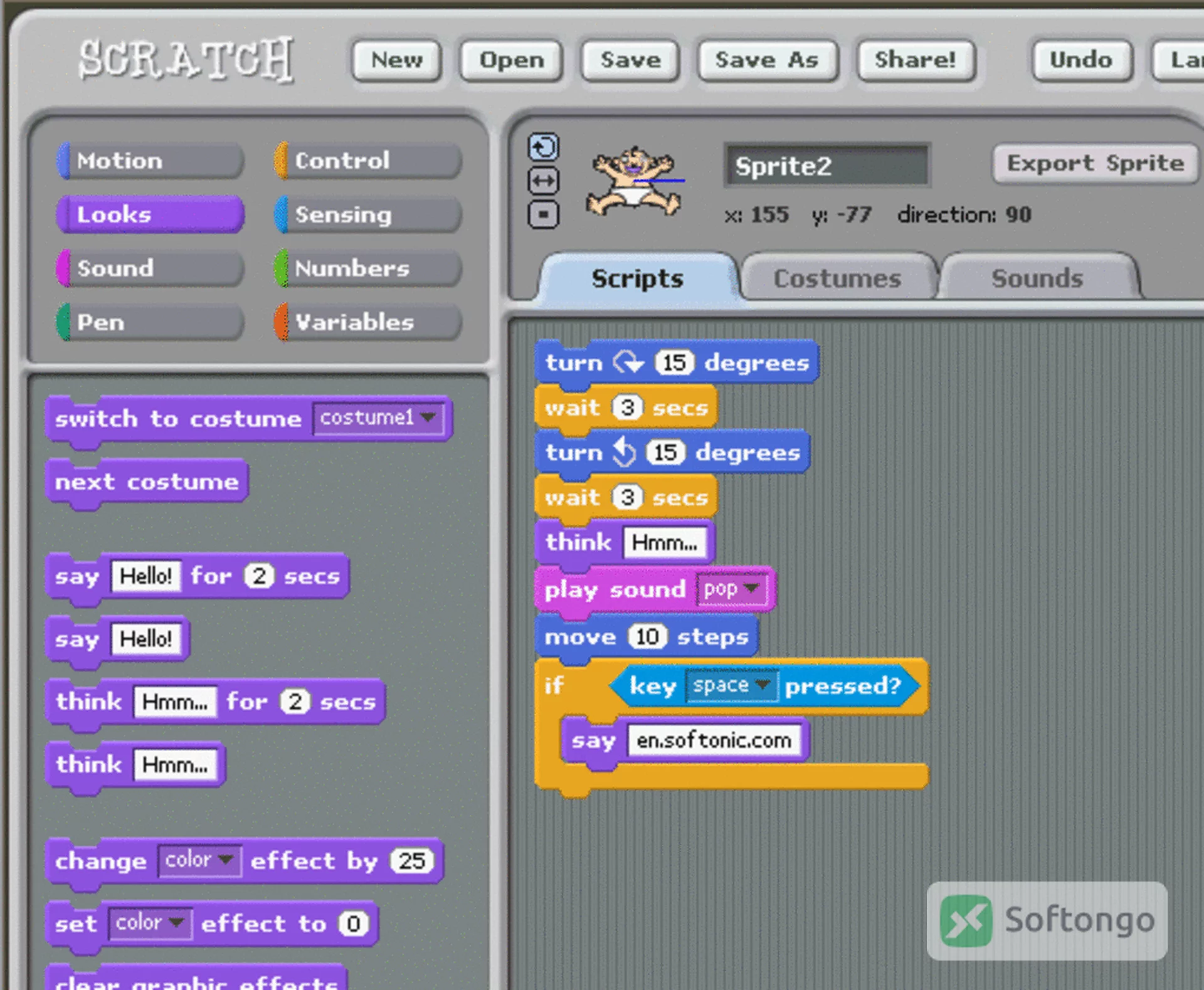Screen dimensions: 1204x990
Task: Click the Sprite2 name field
Action: (827, 166)
